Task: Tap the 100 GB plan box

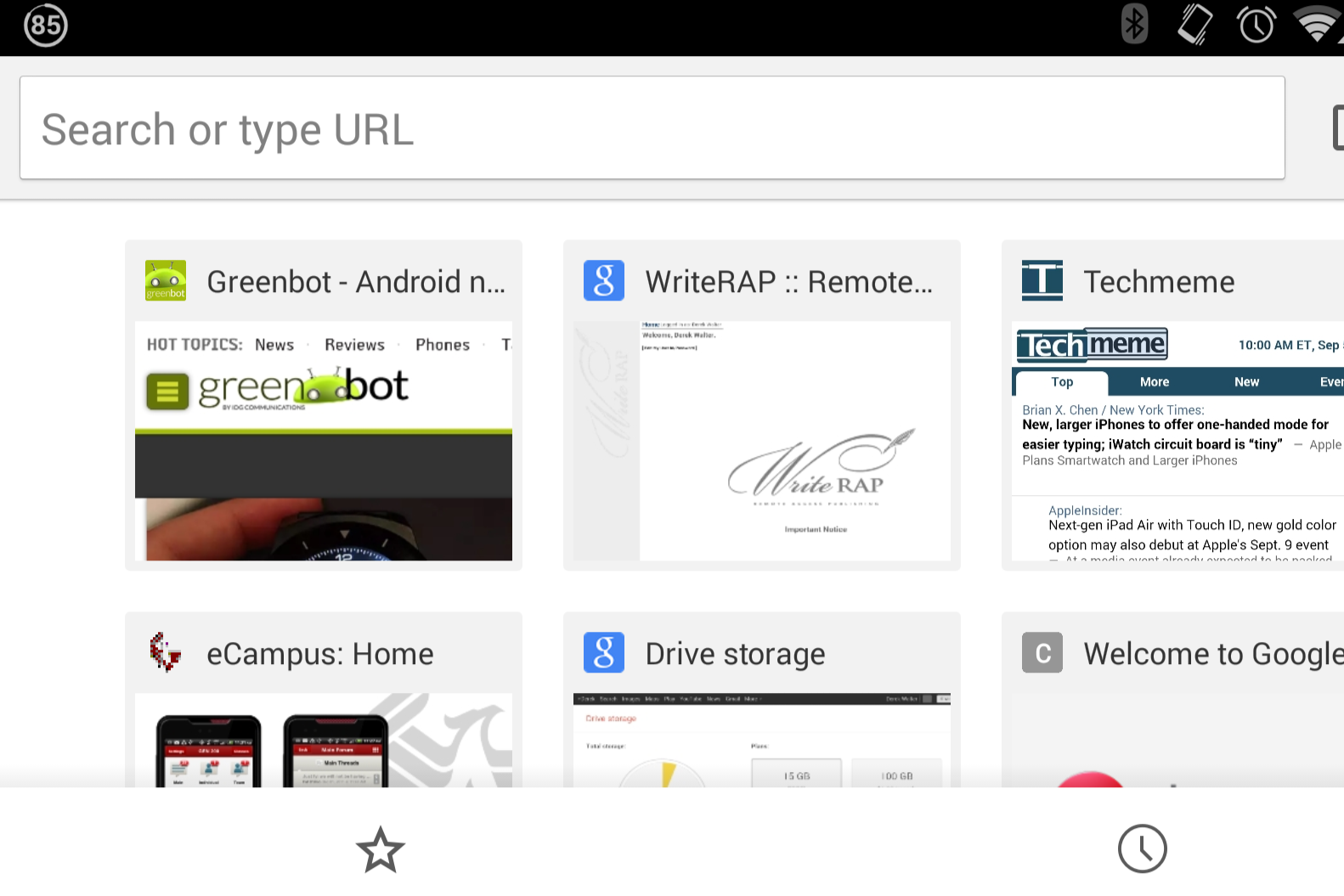Action: [x=897, y=774]
